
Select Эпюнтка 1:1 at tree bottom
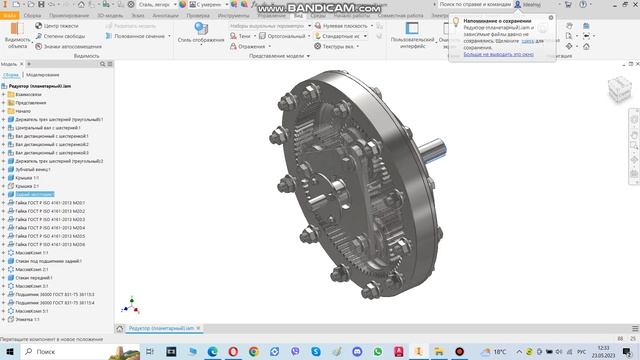(27, 319)
